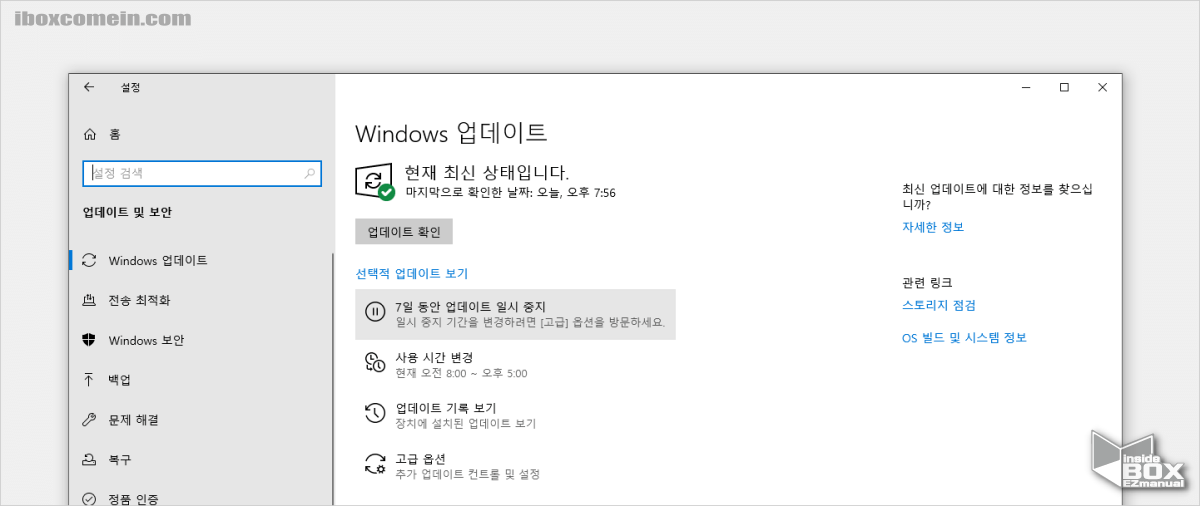Screen dimensions: 1200x506
Task: Go to the 백업 page
Action: pyautogui.click(x=201, y=380)
